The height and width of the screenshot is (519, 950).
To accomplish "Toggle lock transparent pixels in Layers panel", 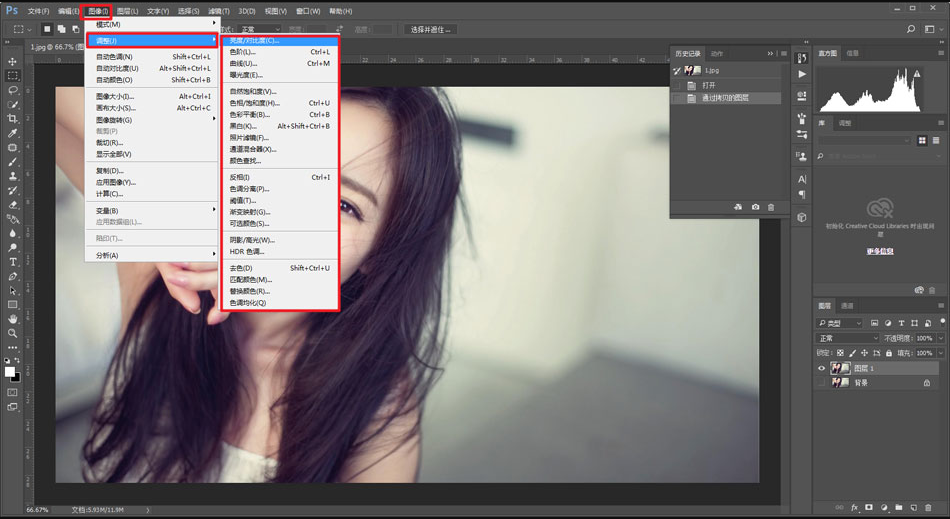I will [841, 353].
